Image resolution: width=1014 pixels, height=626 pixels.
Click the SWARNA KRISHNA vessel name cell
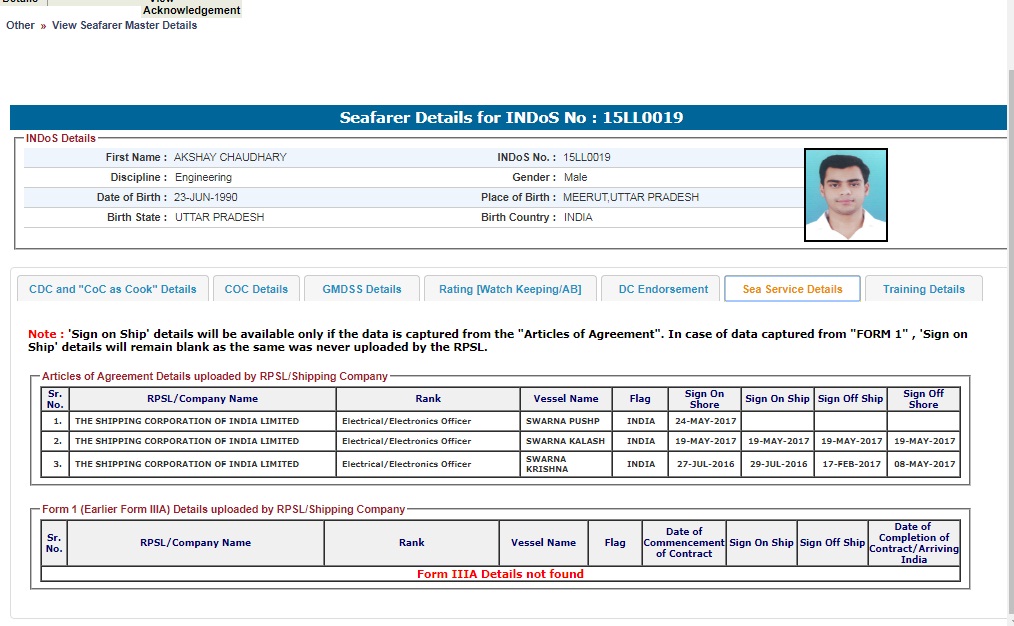pyautogui.click(x=565, y=464)
